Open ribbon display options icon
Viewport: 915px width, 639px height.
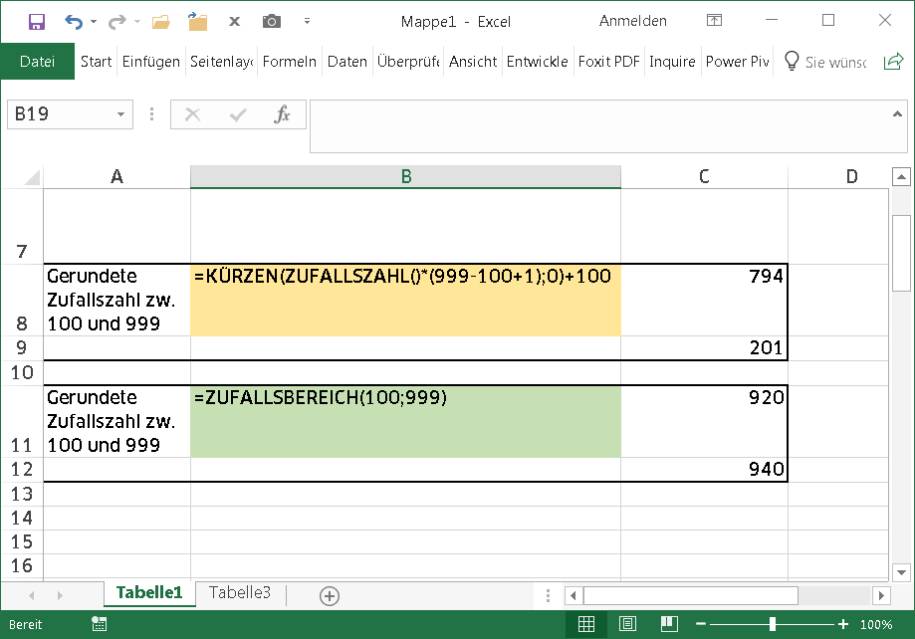click(714, 20)
